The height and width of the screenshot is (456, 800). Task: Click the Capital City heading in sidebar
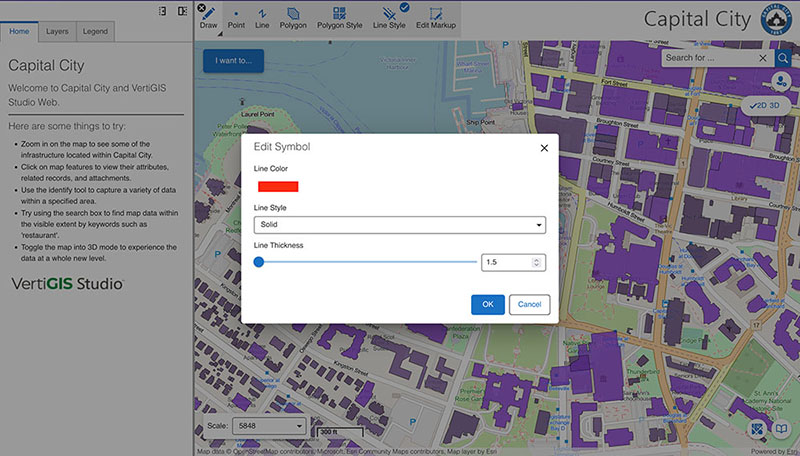(x=46, y=65)
